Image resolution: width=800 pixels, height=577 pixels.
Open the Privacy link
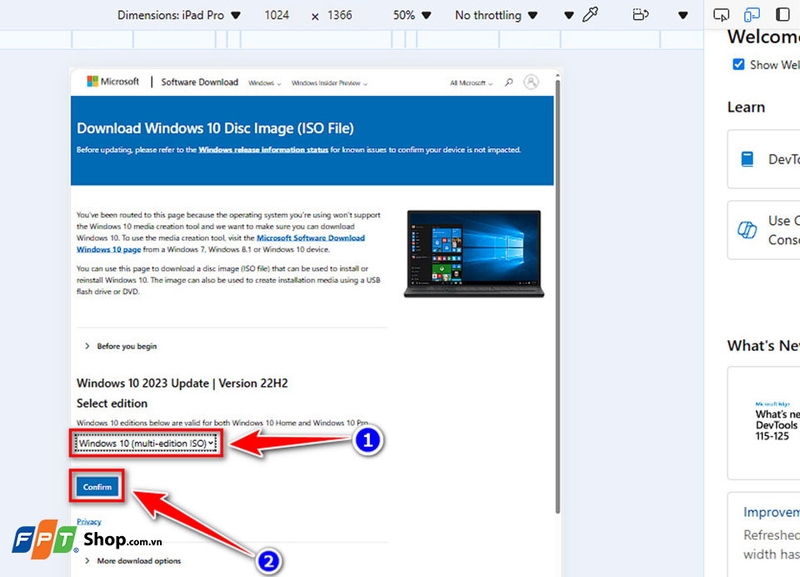pos(89,521)
